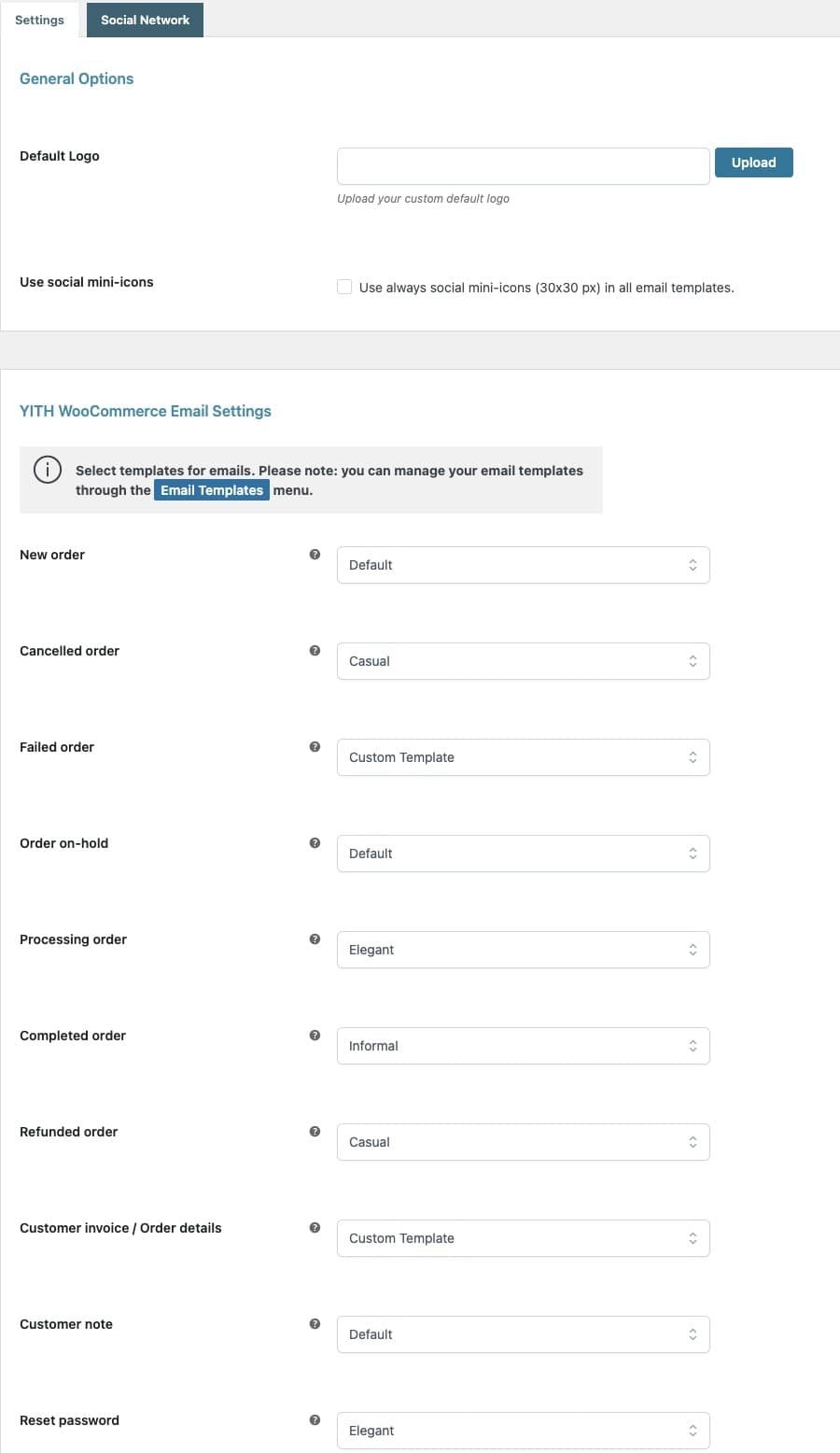
Task: Open the New order template dropdown
Action: 524,565
